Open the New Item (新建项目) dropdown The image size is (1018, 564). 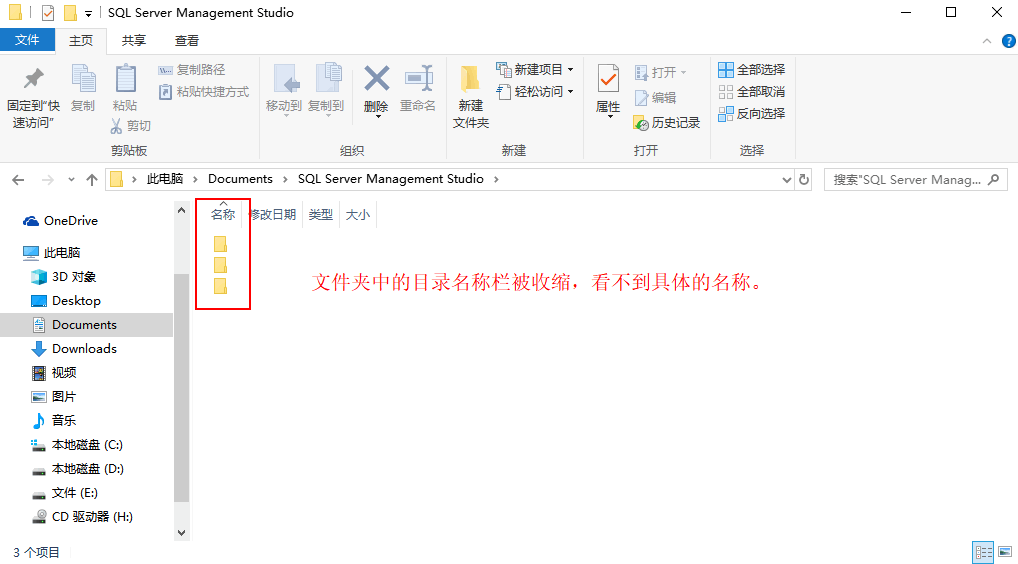click(535, 69)
